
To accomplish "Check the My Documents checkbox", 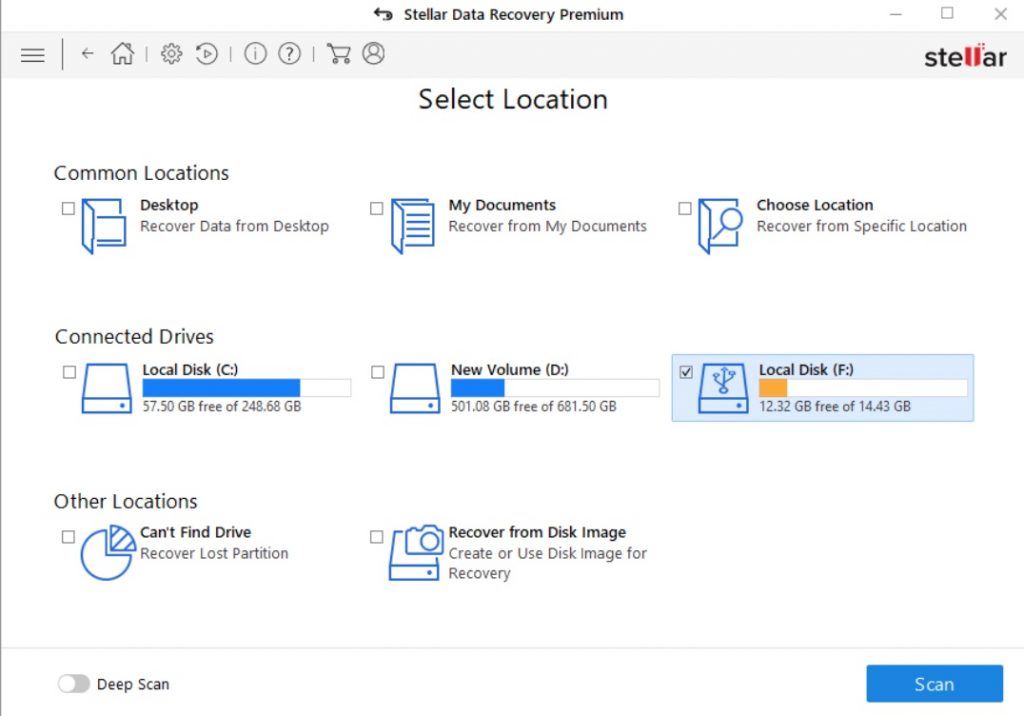I will (377, 208).
